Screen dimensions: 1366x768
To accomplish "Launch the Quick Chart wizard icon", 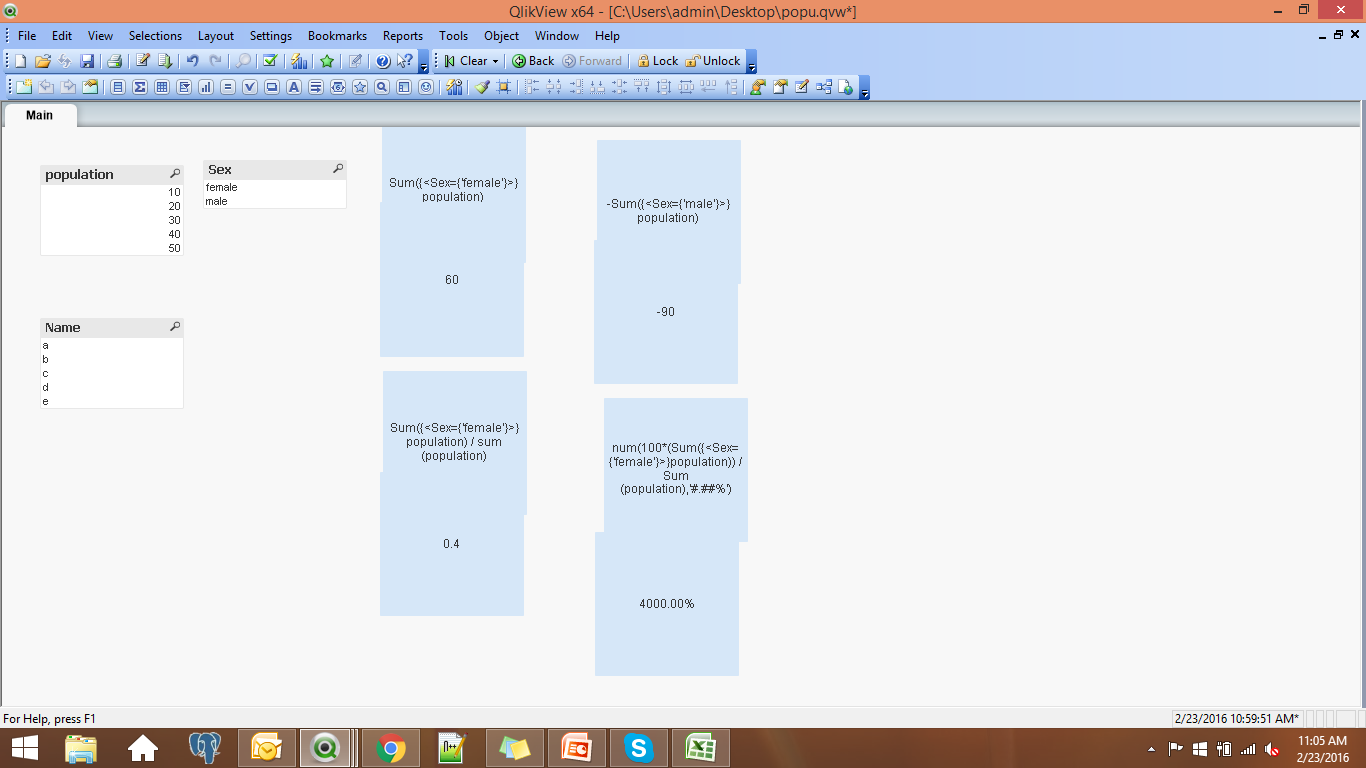I will click(299, 61).
